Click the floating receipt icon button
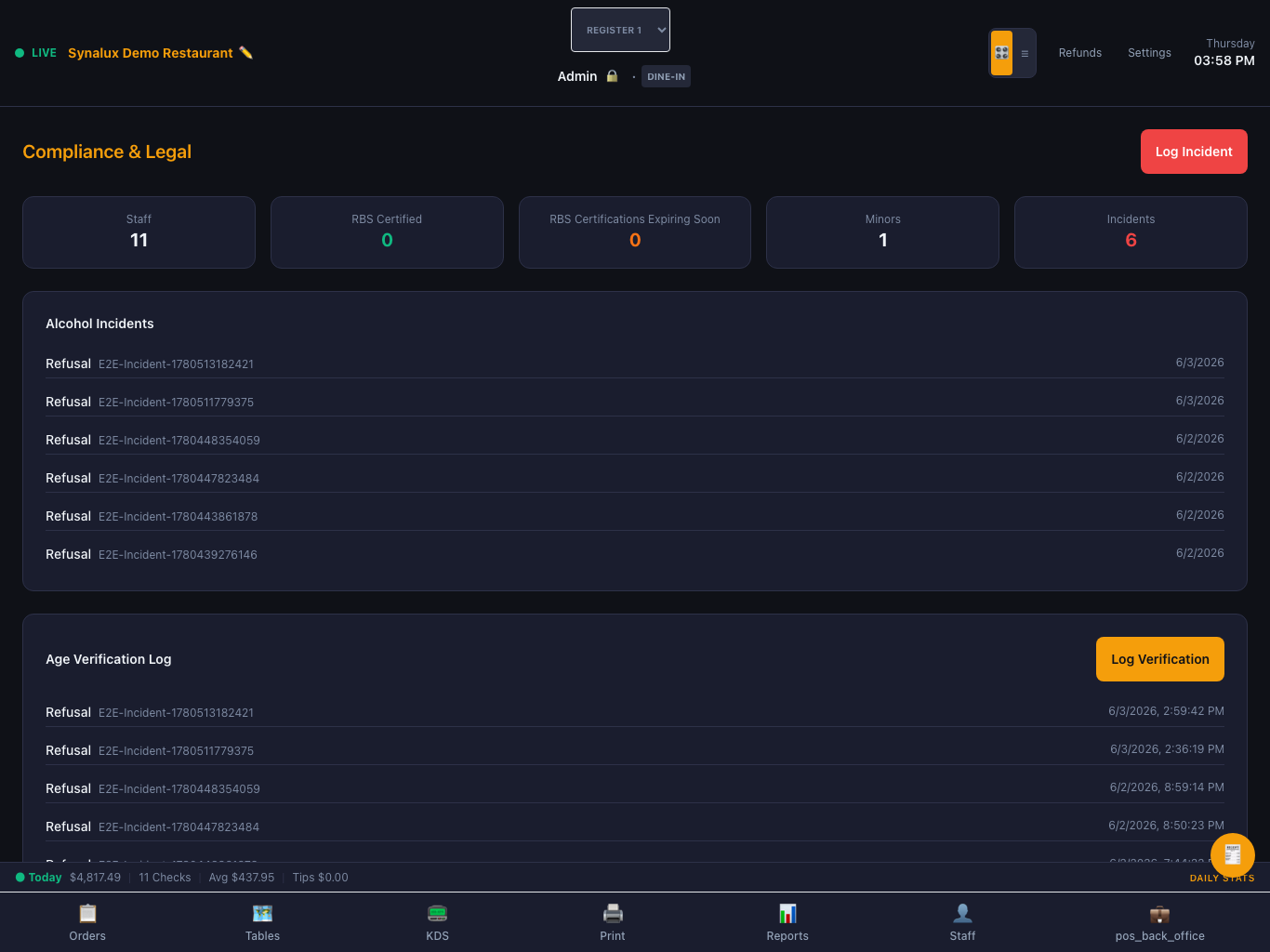 click(1233, 854)
